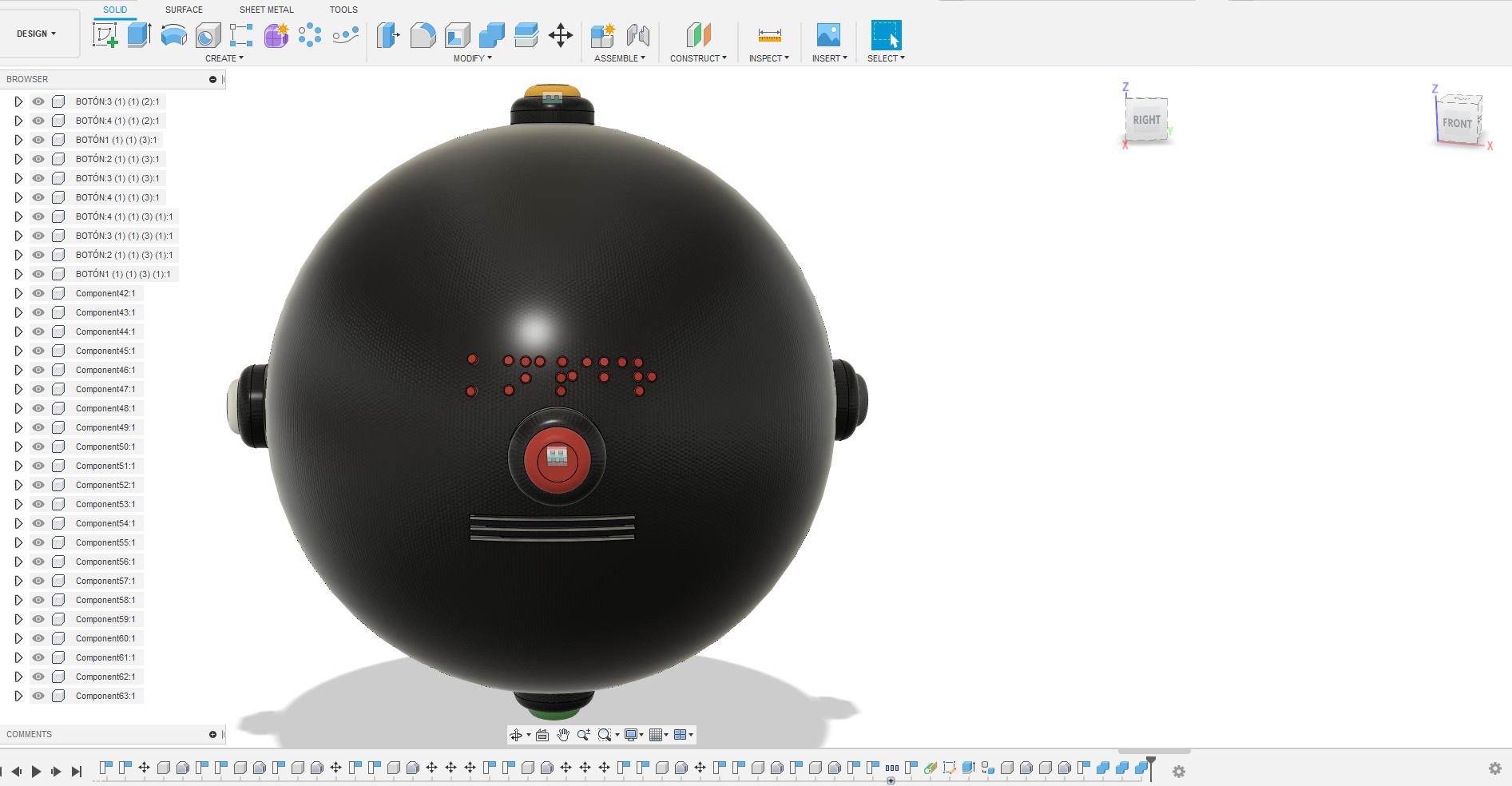Select the Move/Copy tool
This screenshot has width=1512, height=786.
[561, 35]
